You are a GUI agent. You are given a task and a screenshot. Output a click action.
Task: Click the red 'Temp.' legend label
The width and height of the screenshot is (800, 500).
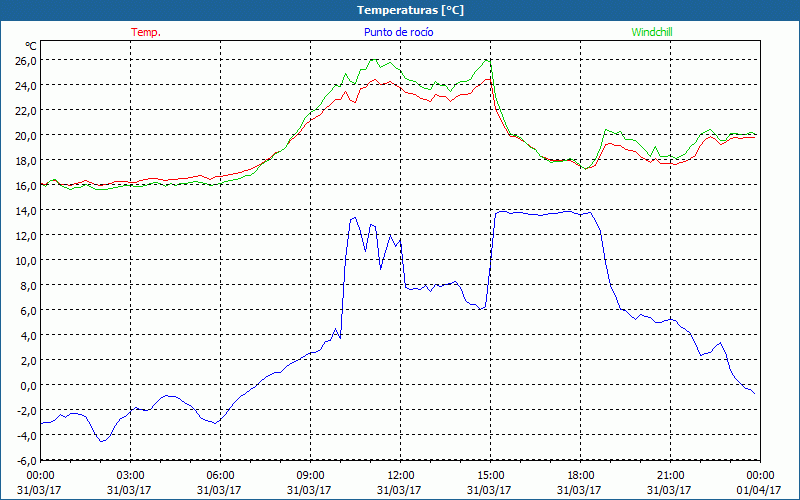[146, 32]
